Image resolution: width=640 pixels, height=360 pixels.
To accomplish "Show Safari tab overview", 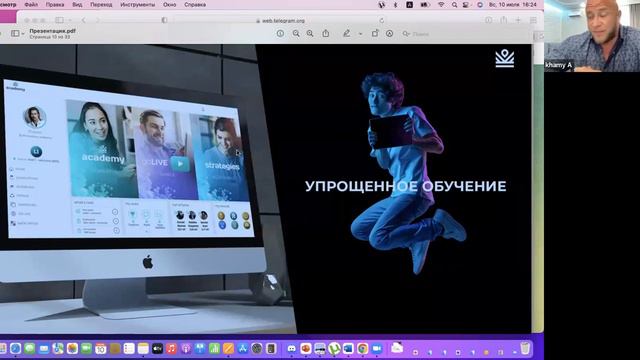I will [533, 20].
